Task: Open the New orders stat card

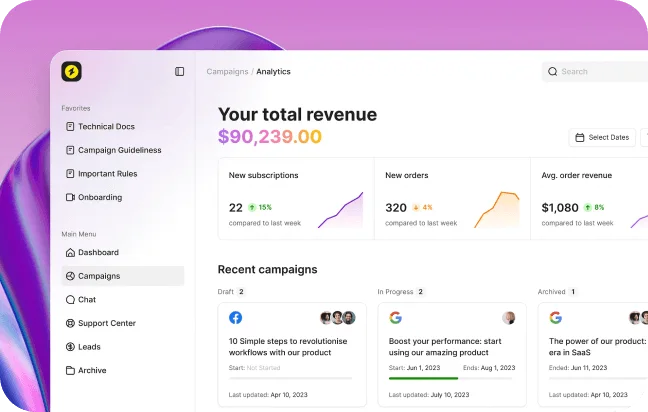Action: point(452,198)
